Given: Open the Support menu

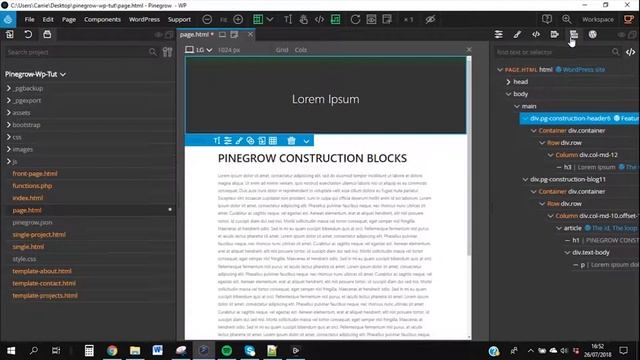Looking at the screenshot, I should coord(179,19).
